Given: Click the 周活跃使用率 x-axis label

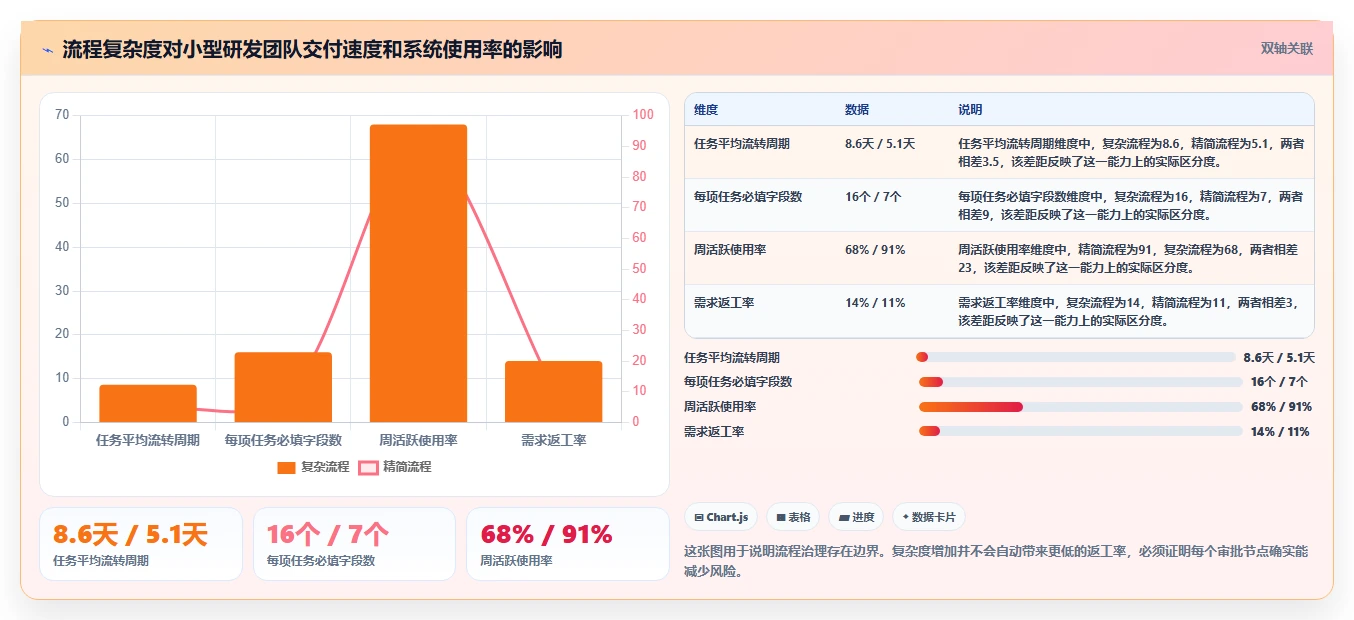Looking at the screenshot, I should tap(418, 440).
